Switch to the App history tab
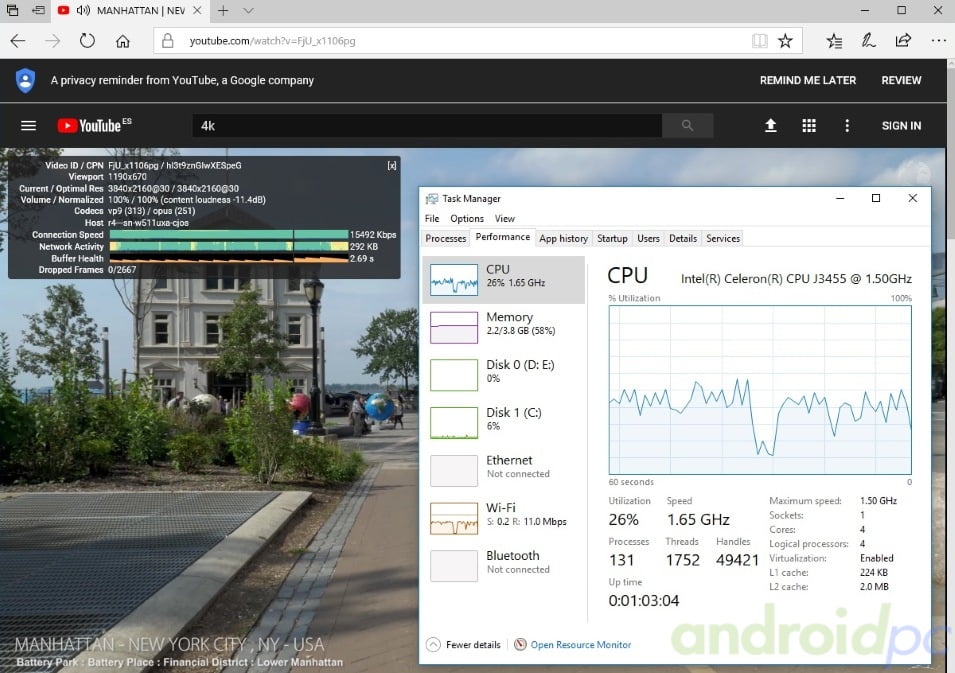This screenshot has width=955, height=673. pos(563,239)
